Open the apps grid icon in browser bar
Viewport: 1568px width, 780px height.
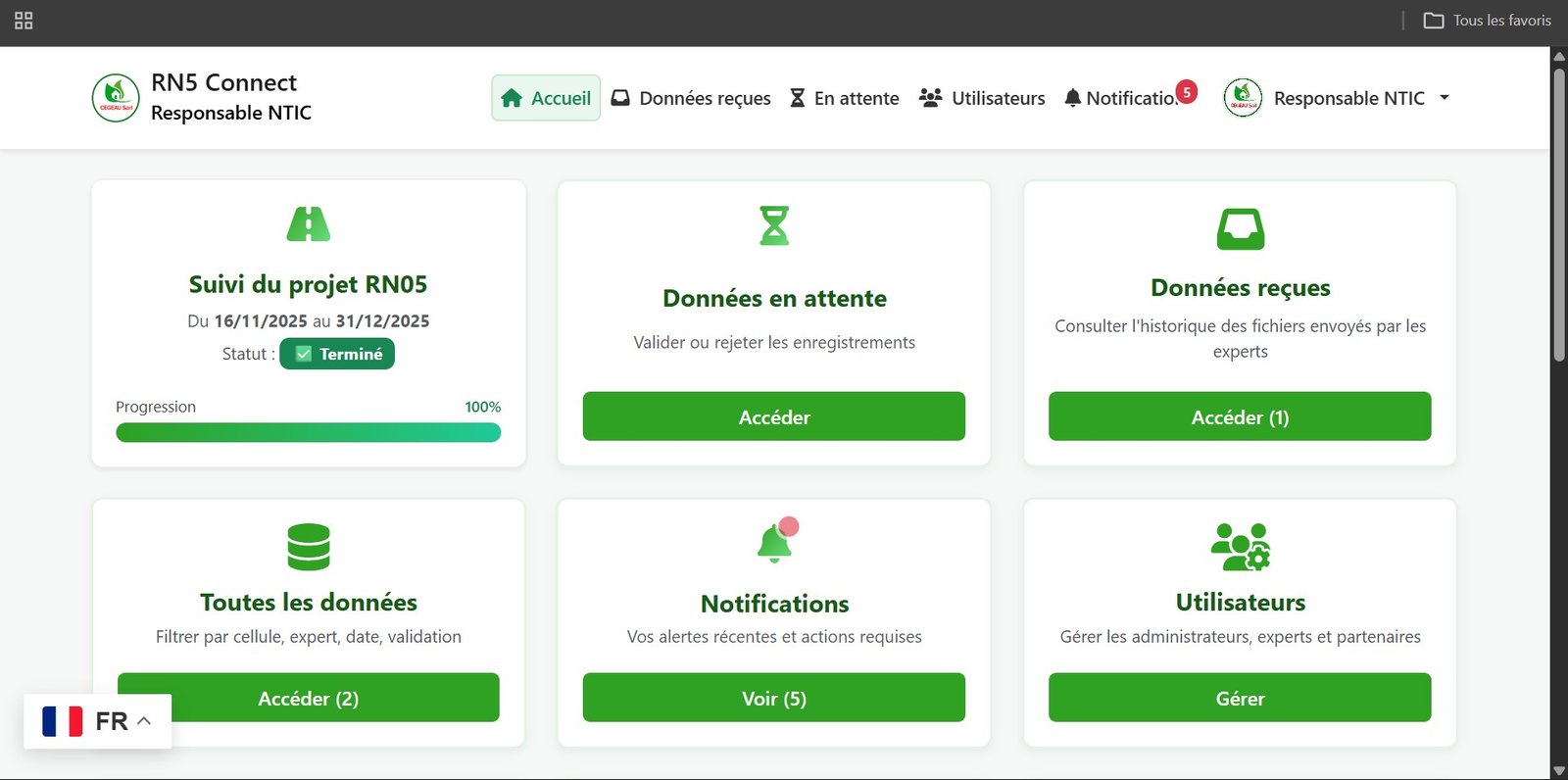[24, 21]
